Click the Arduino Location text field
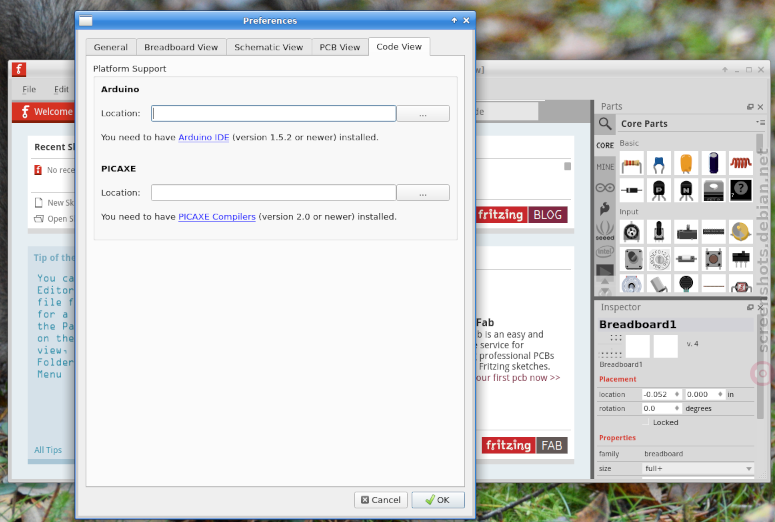This screenshot has height=522, width=775. pyautogui.click(x=274, y=113)
